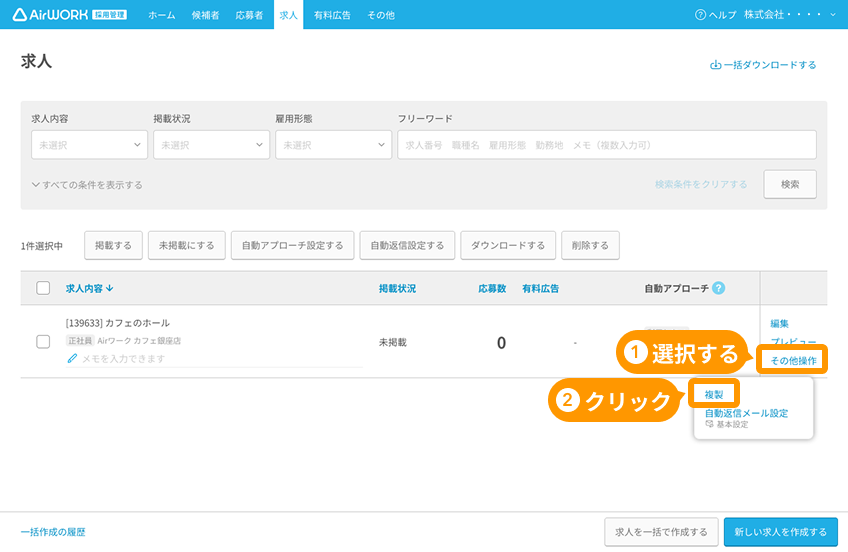
Task: Sort by 掲載状況 column
Action: 398,288
